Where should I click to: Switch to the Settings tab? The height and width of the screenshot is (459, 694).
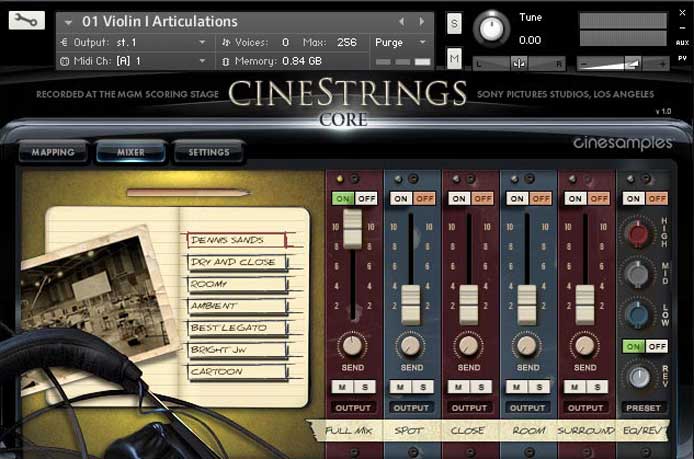209,152
